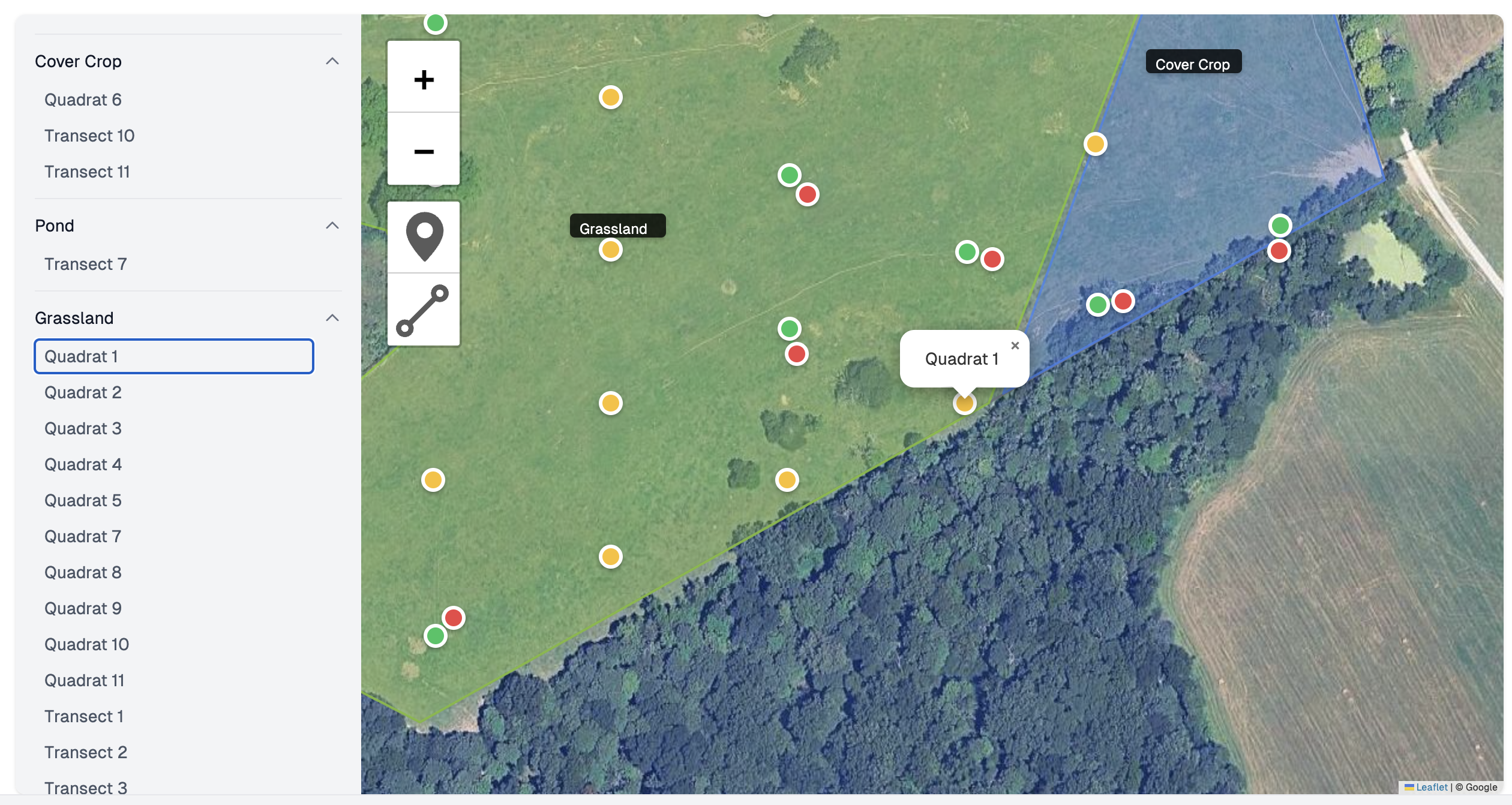Select Quadrat 6 in the list

coord(83,100)
